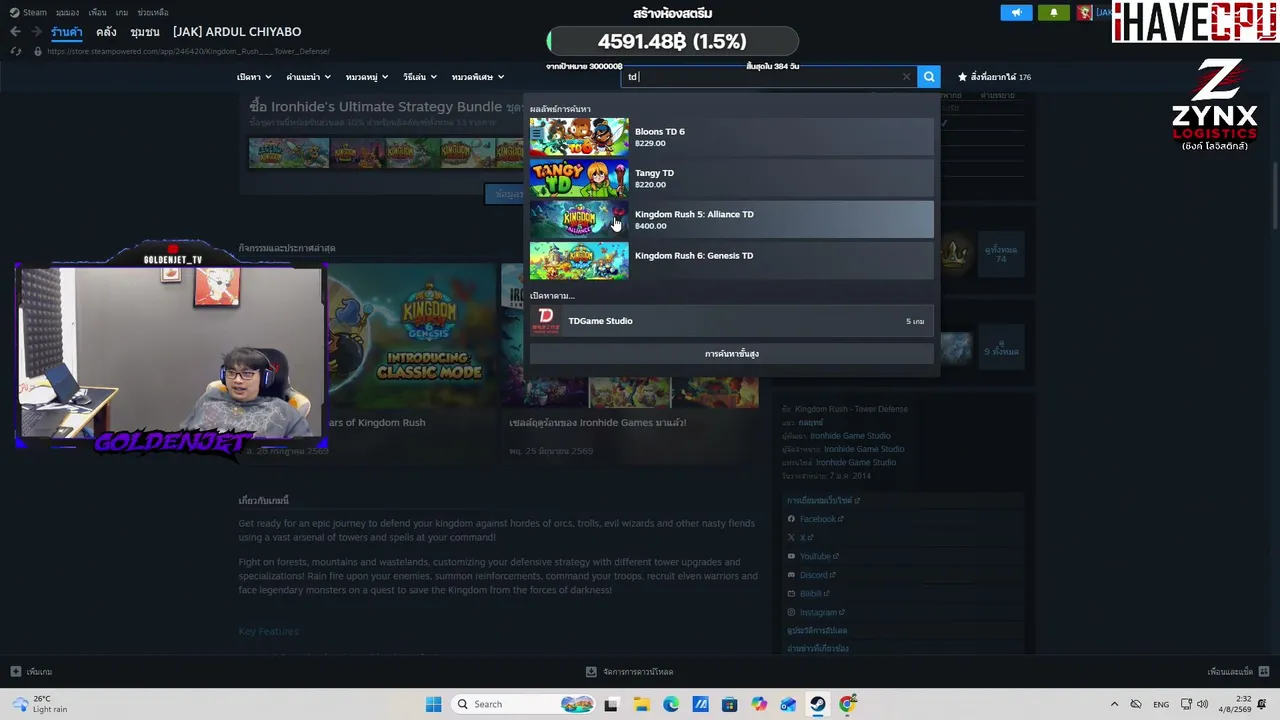Go forward with the right arrow button
Viewport: 1280px width, 720px height.
click(x=36, y=32)
